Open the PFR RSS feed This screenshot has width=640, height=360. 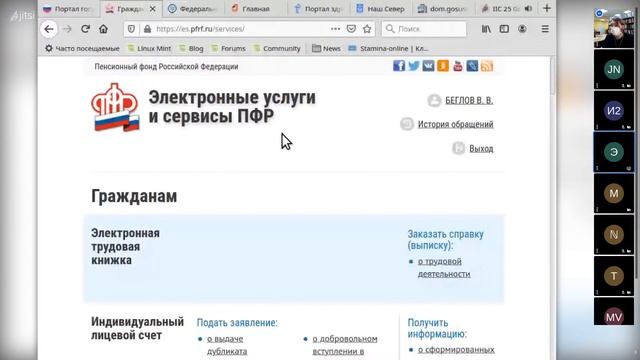(487, 66)
